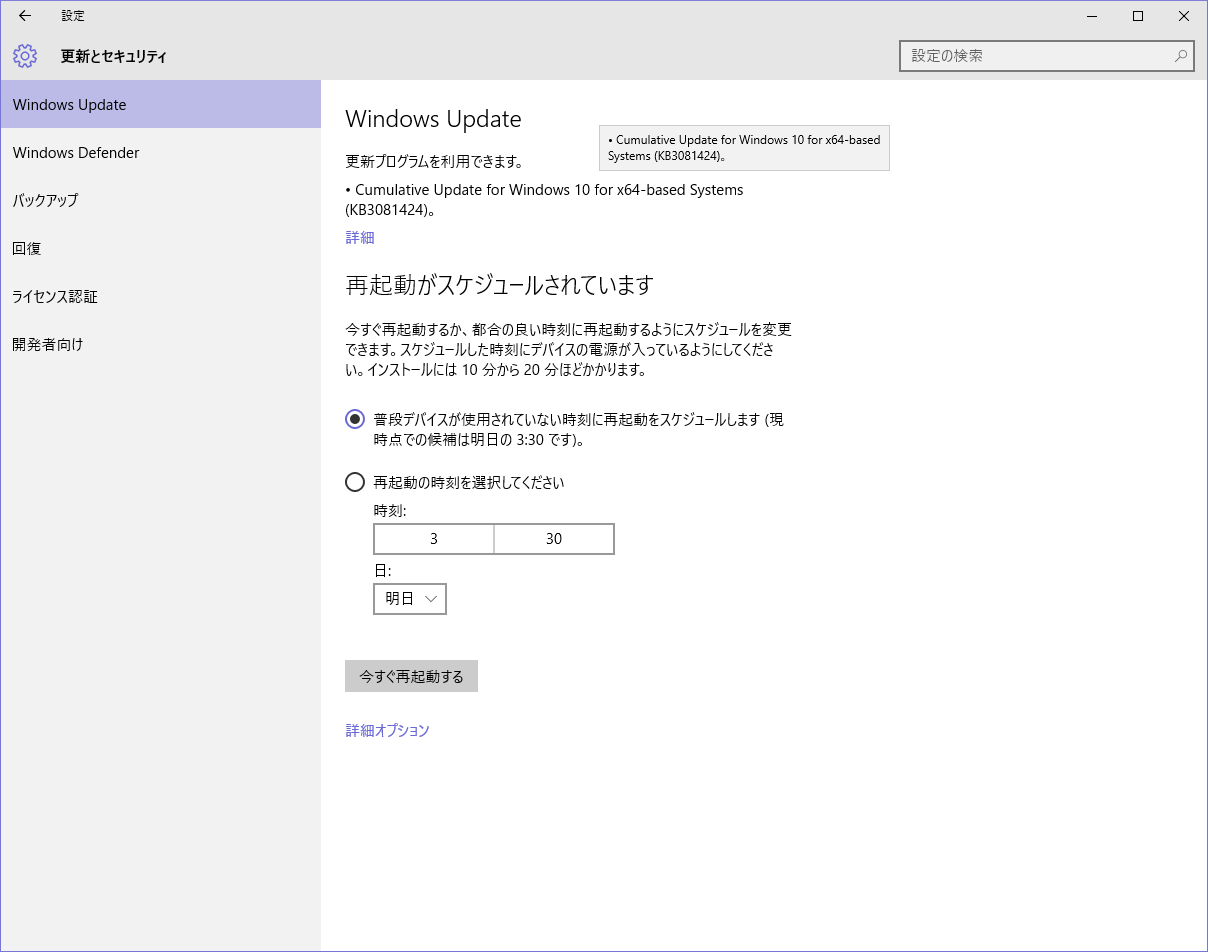Click the 更新プログラムを利用できます。 text
The width and height of the screenshot is (1208, 952).
(x=435, y=162)
